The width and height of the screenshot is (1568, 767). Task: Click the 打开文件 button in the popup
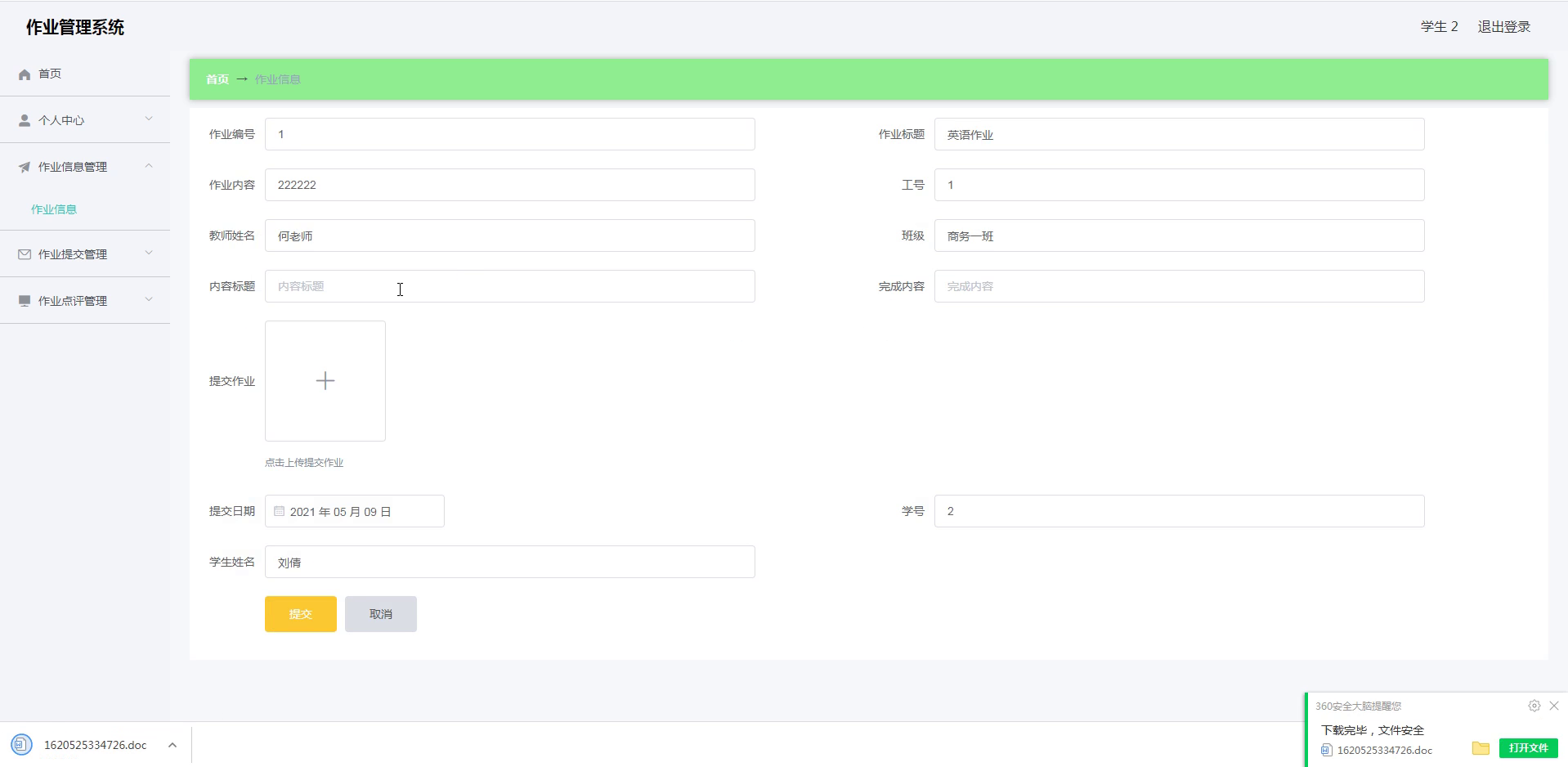(x=1529, y=748)
